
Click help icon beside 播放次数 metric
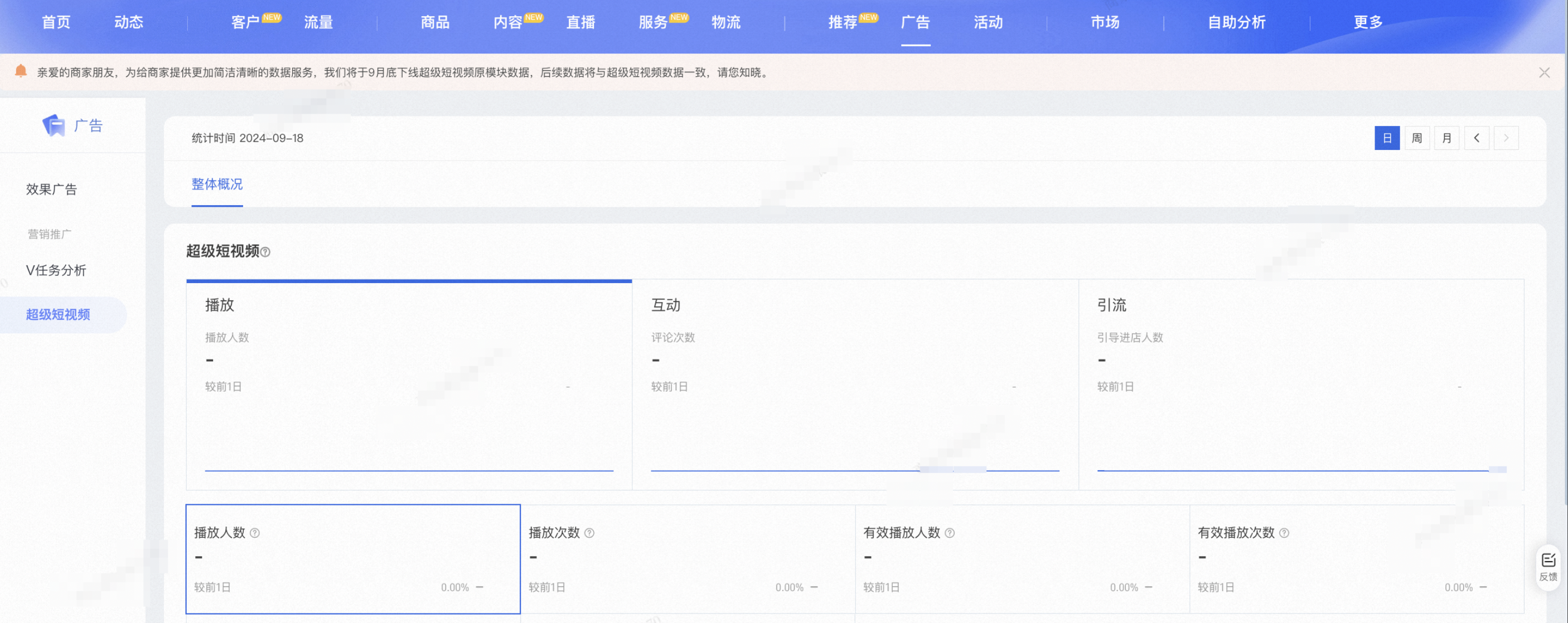pos(589,533)
